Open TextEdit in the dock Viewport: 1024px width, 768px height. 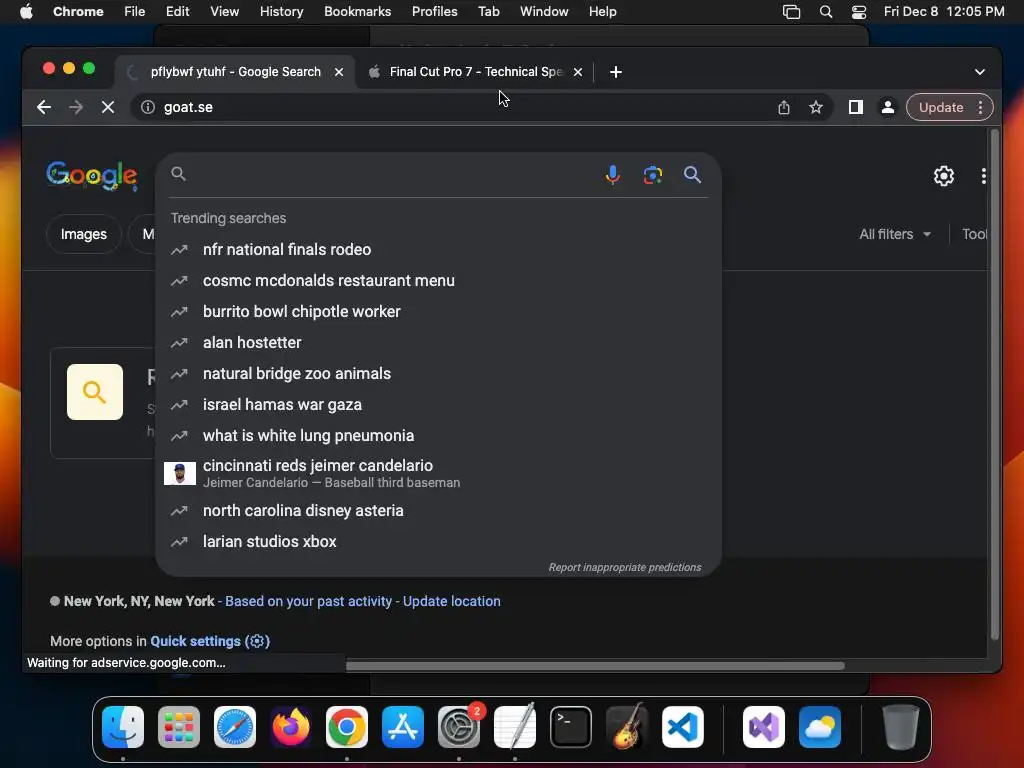515,727
